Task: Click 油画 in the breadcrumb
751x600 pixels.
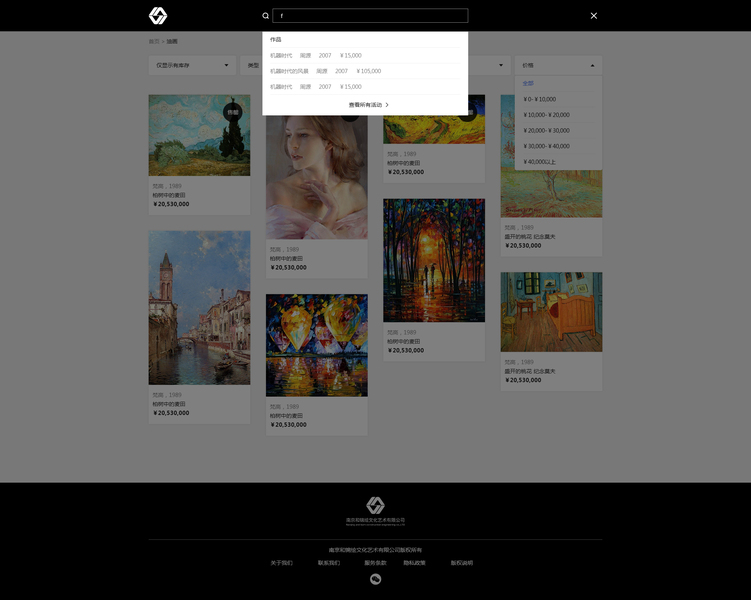Action: point(172,42)
